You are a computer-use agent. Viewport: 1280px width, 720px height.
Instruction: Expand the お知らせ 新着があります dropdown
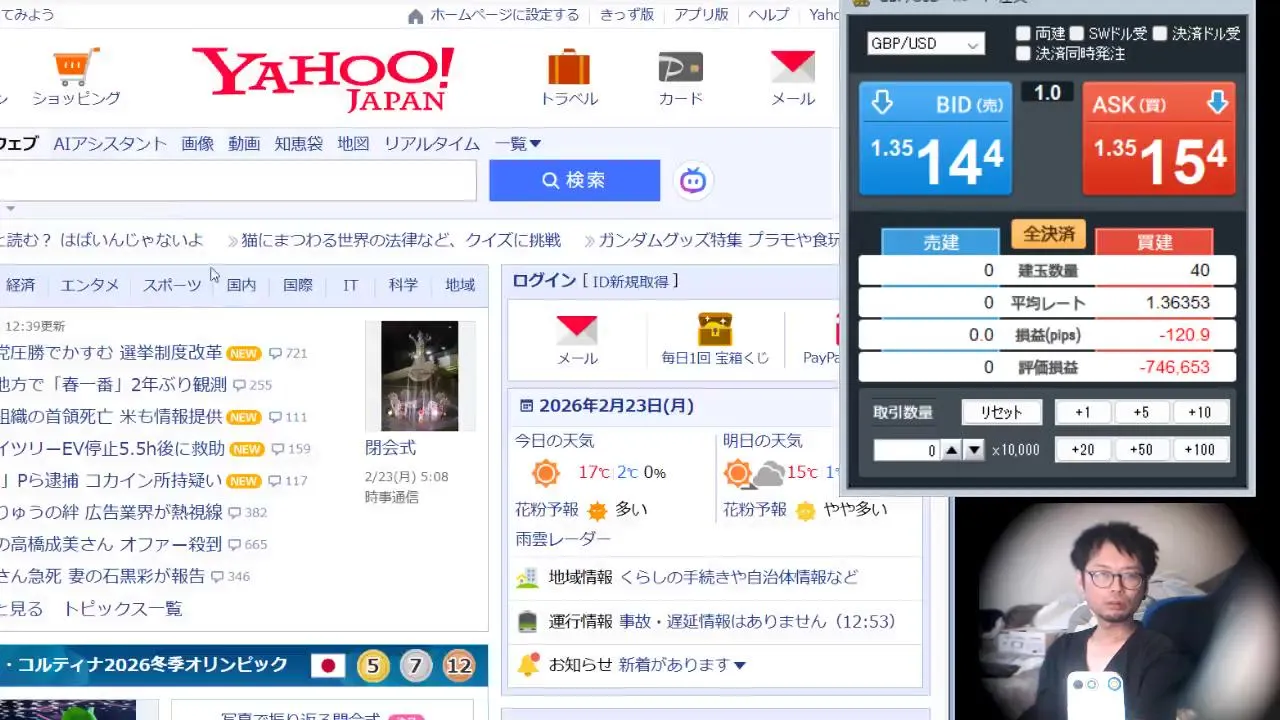[x=683, y=664]
